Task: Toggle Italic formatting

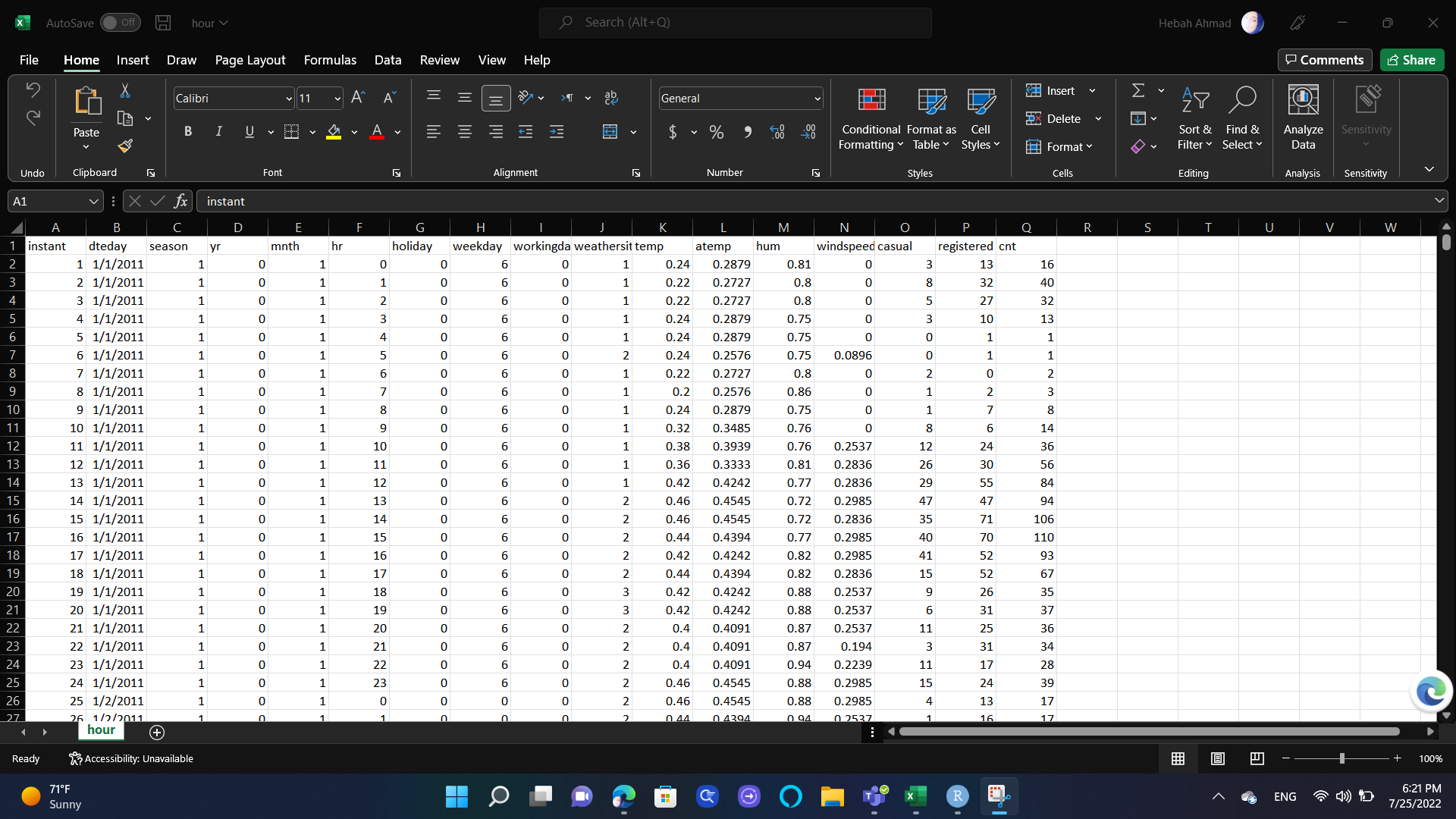Action: [x=218, y=132]
